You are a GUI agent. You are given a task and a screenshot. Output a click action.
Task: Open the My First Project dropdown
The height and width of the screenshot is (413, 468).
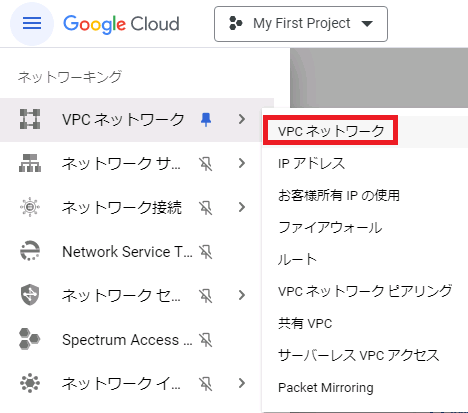point(301,24)
